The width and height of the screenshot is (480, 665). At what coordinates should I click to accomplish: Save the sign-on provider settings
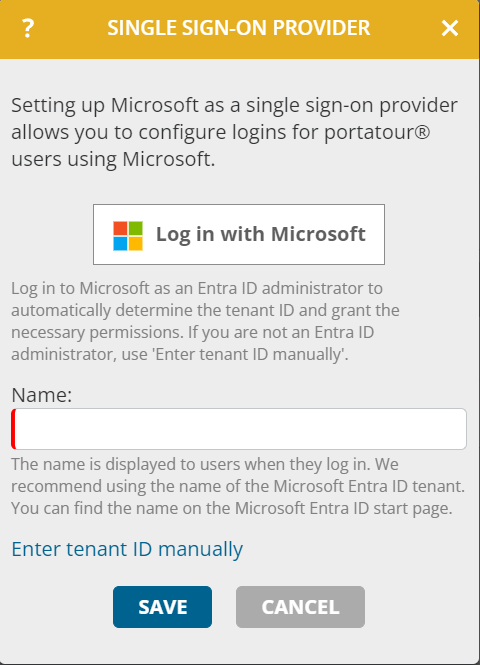(162, 607)
